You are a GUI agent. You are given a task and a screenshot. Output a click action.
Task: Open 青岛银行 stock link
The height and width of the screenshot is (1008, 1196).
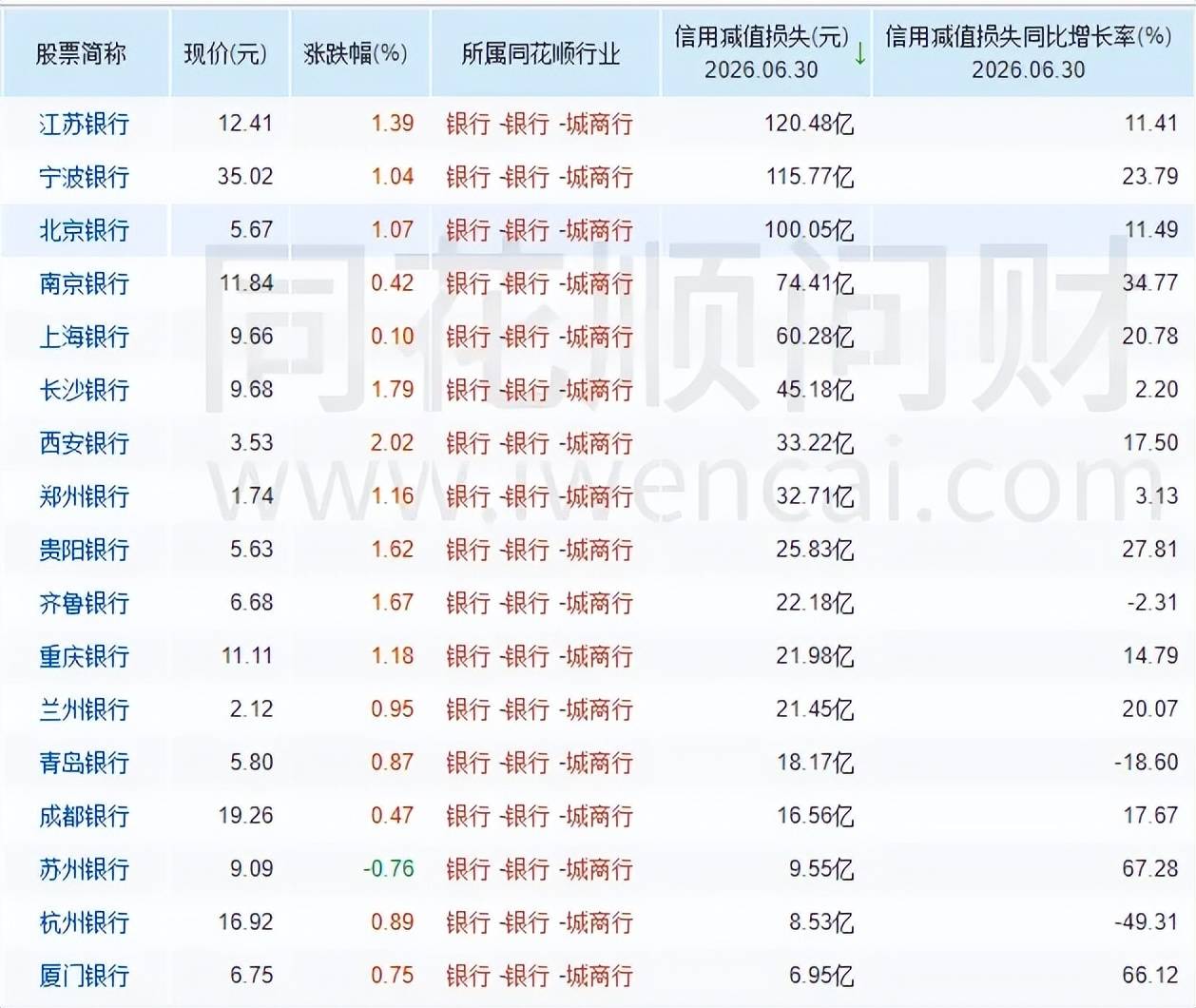84,763
